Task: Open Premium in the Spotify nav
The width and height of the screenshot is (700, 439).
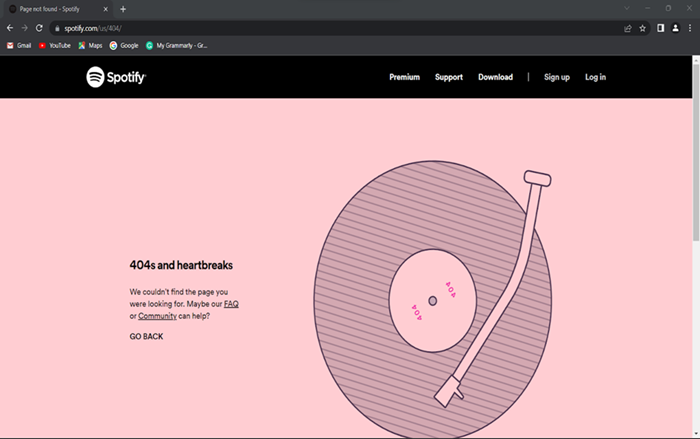Action: [x=404, y=77]
